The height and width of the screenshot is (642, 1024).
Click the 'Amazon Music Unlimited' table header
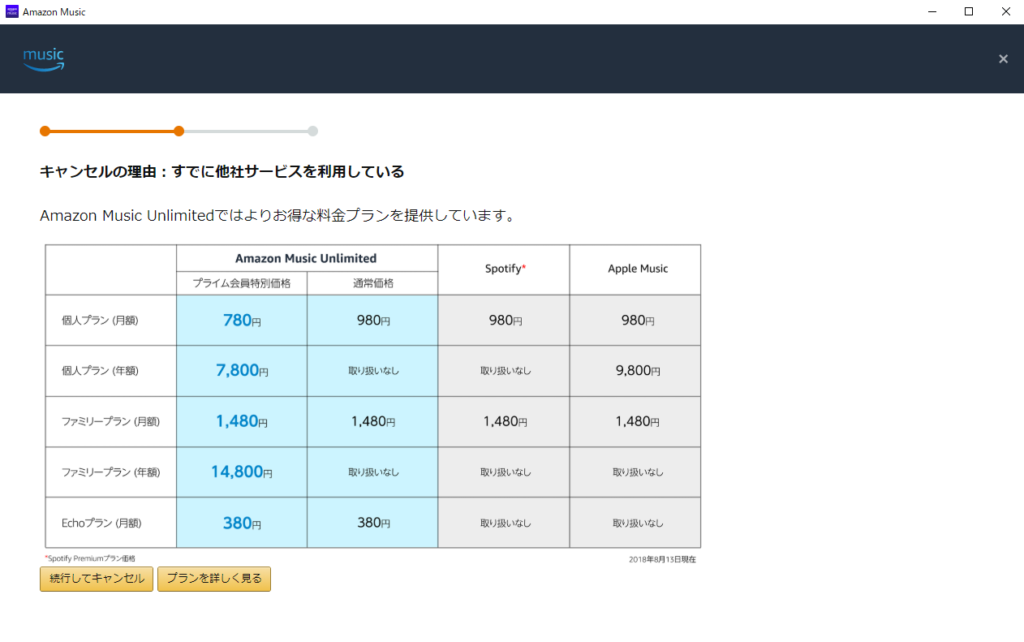(x=306, y=258)
